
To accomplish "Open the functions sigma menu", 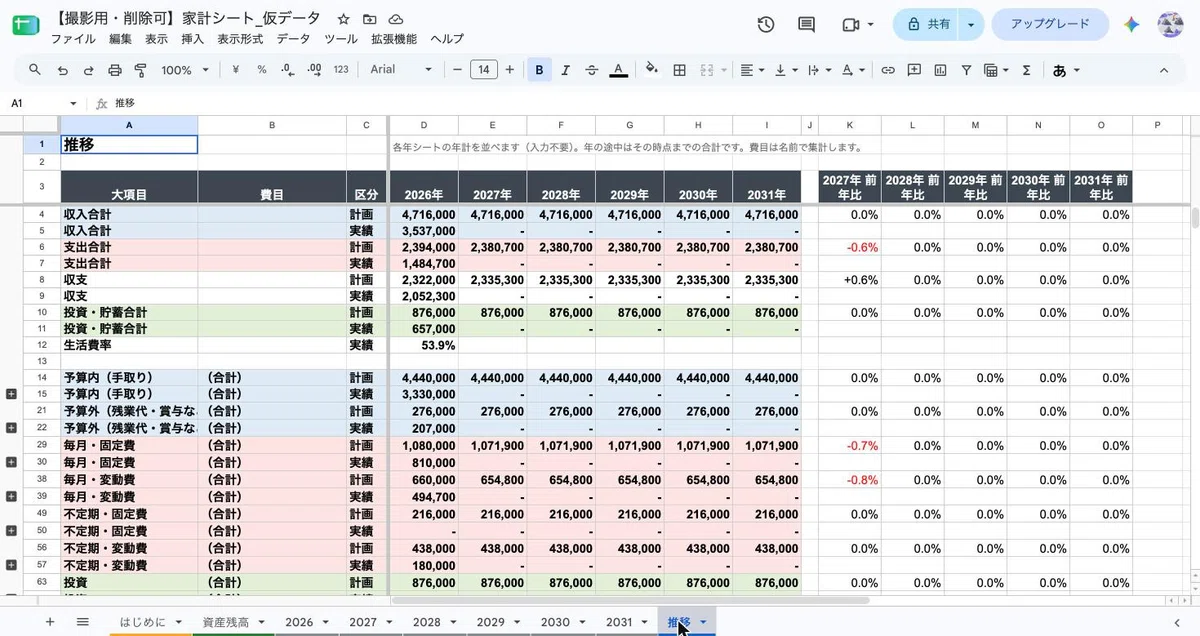I will point(1026,70).
